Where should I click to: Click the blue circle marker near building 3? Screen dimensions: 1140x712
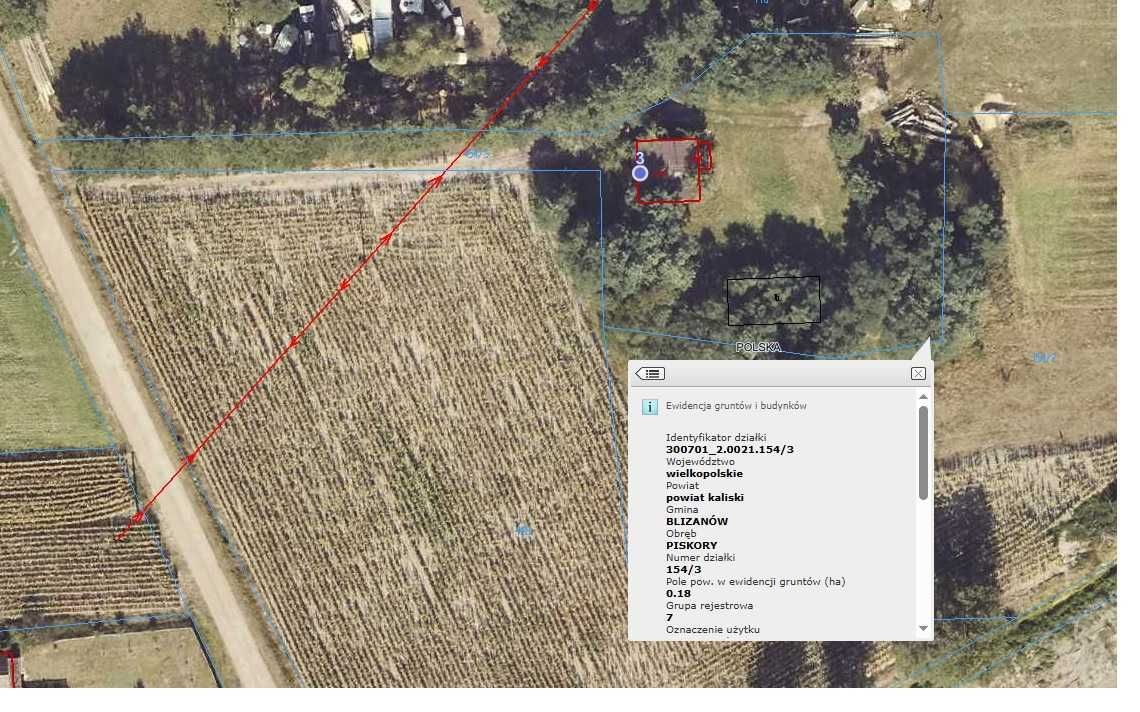pos(640,173)
